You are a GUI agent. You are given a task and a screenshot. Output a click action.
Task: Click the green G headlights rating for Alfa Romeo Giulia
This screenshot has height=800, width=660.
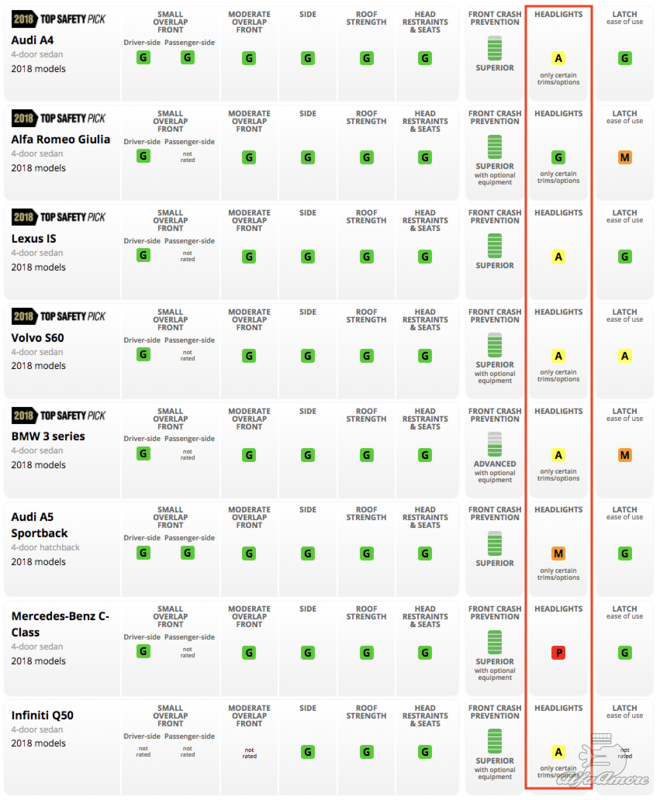pos(558,157)
